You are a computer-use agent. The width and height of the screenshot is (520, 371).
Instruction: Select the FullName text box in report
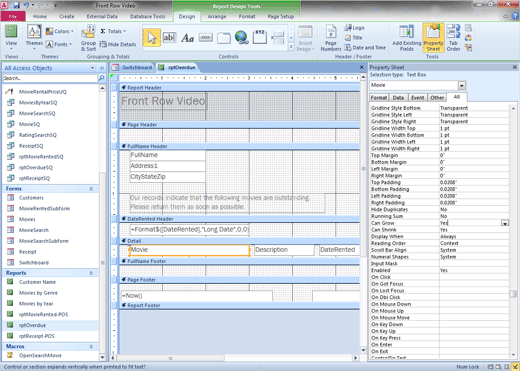tap(167, 155)
